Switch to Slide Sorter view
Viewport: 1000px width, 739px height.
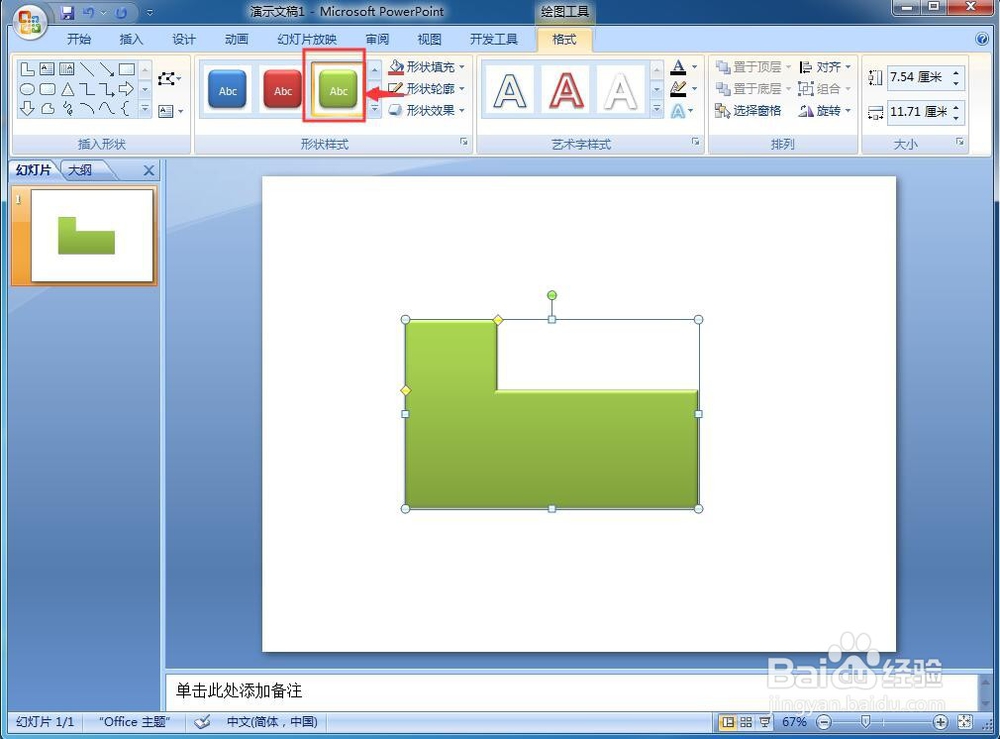click(x=746, y=722)
